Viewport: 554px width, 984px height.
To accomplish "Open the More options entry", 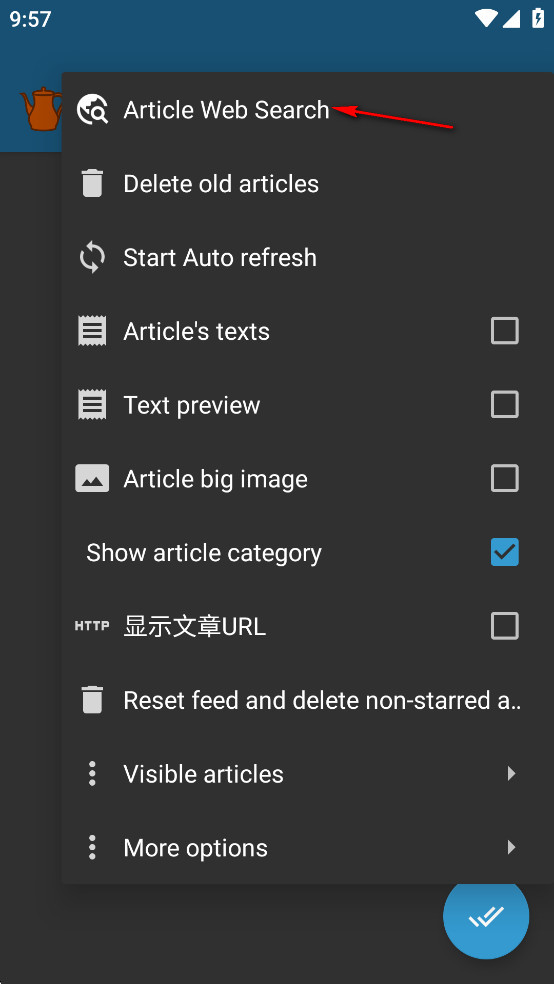I will pyautogui.click(x=307, y=848).
